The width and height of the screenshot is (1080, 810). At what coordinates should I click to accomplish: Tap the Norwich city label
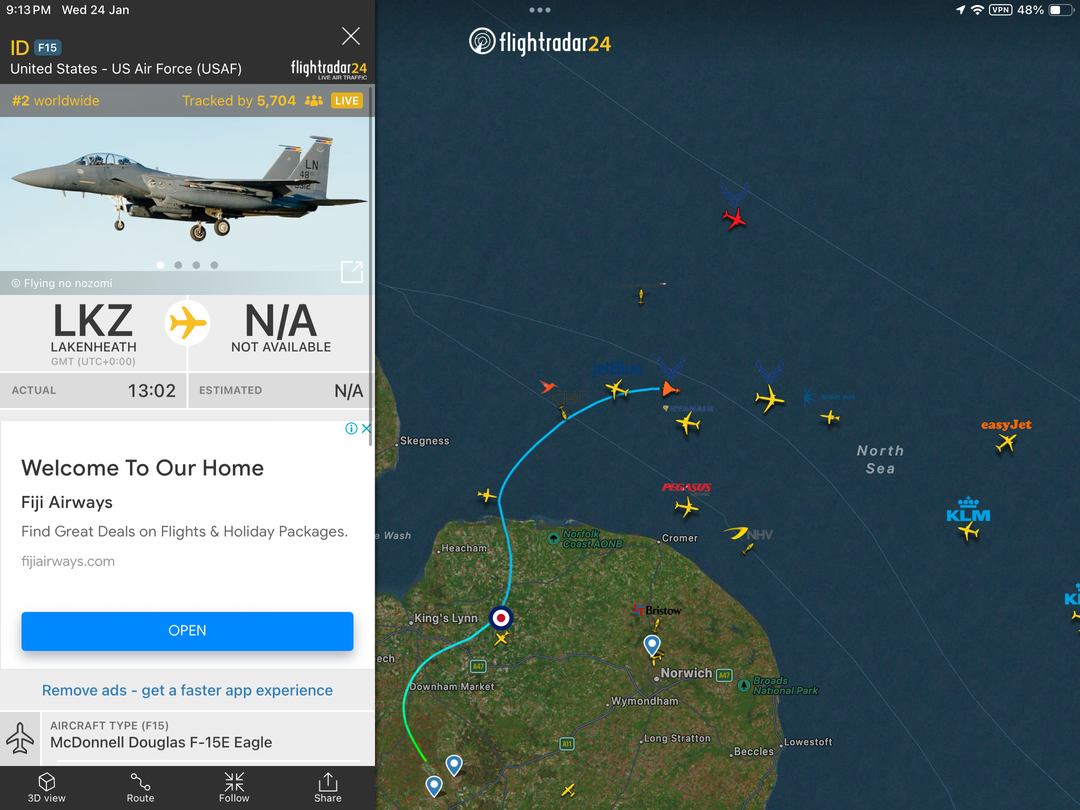[686, 673]
